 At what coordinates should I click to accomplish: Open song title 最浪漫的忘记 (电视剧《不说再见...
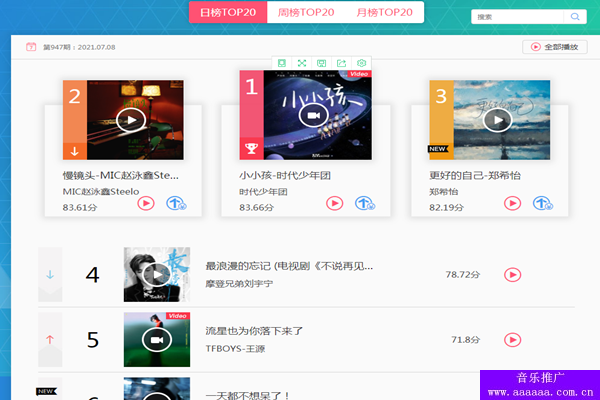(289, 266)
